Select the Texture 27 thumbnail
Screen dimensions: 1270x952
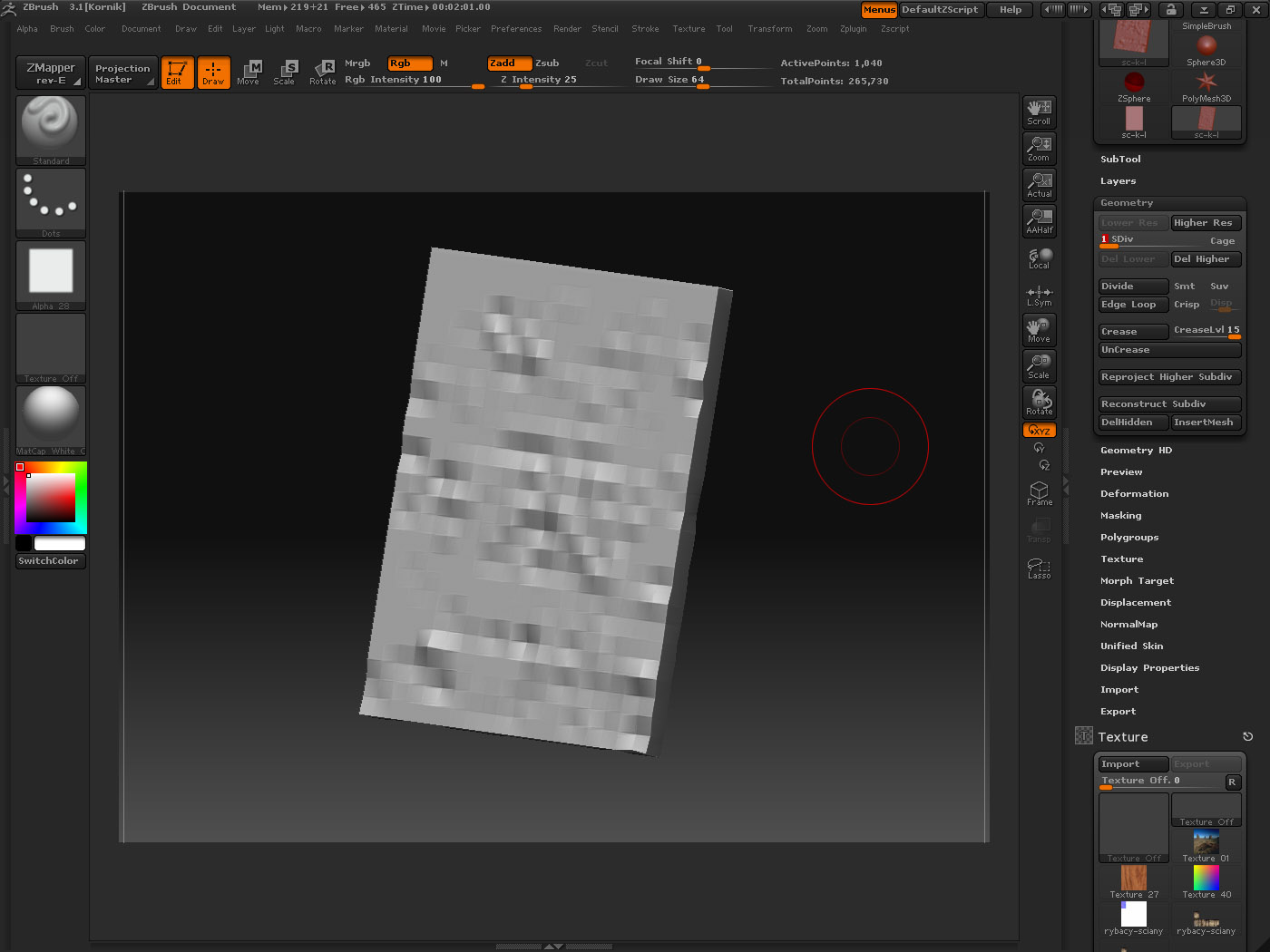1133,881
